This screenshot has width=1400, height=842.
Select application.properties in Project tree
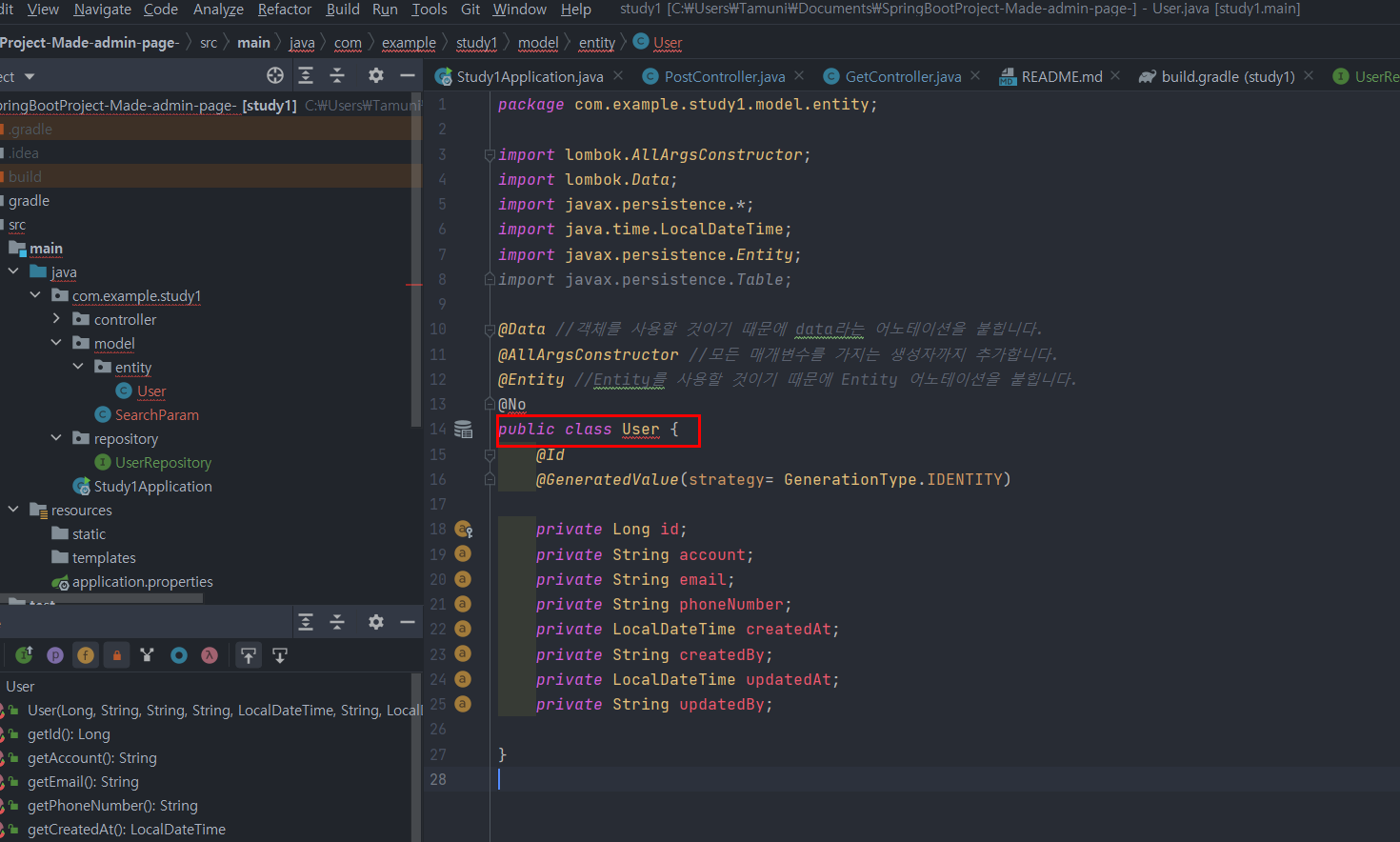(x=143, y=581)
